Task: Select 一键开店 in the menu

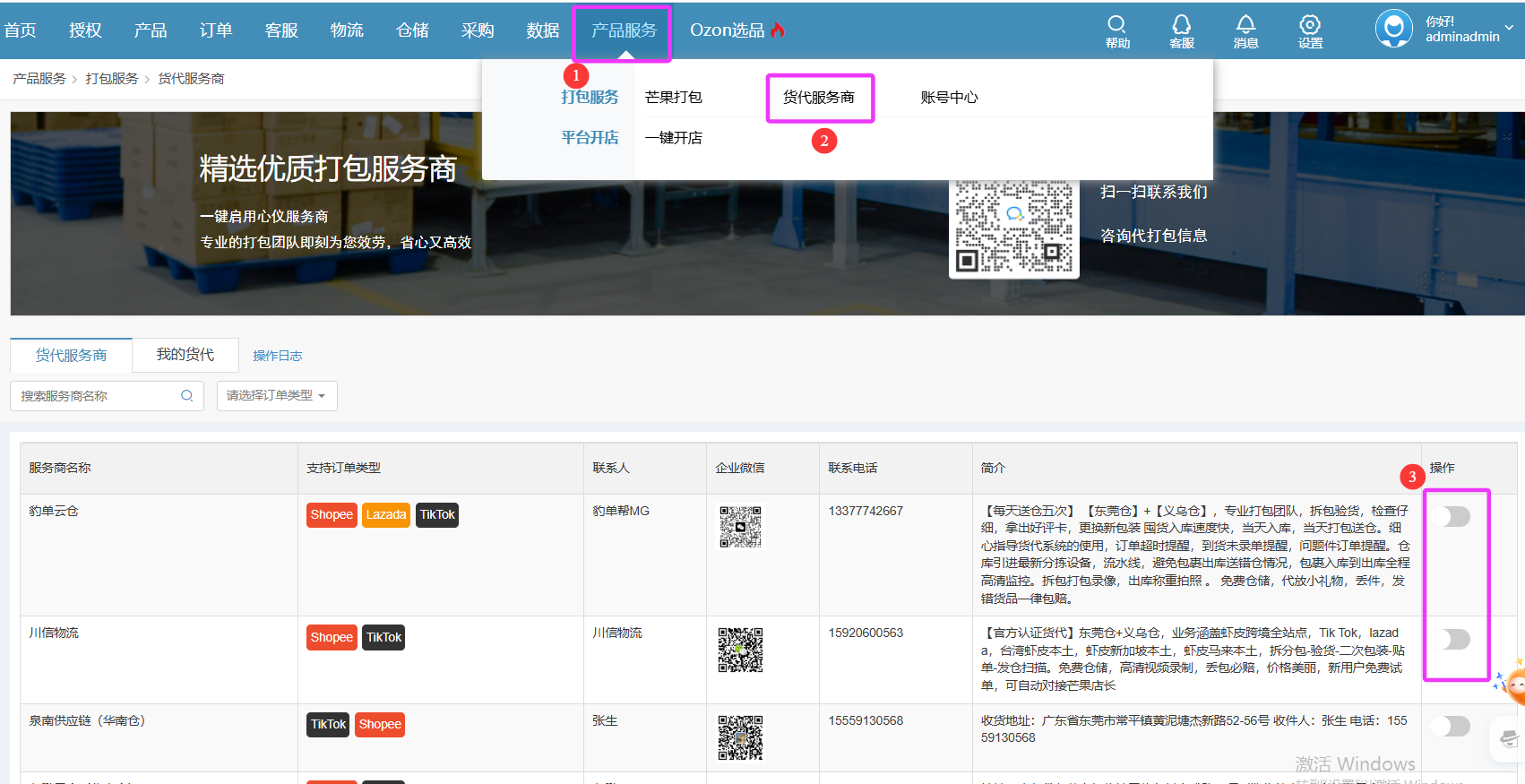Action: (674, 138)
